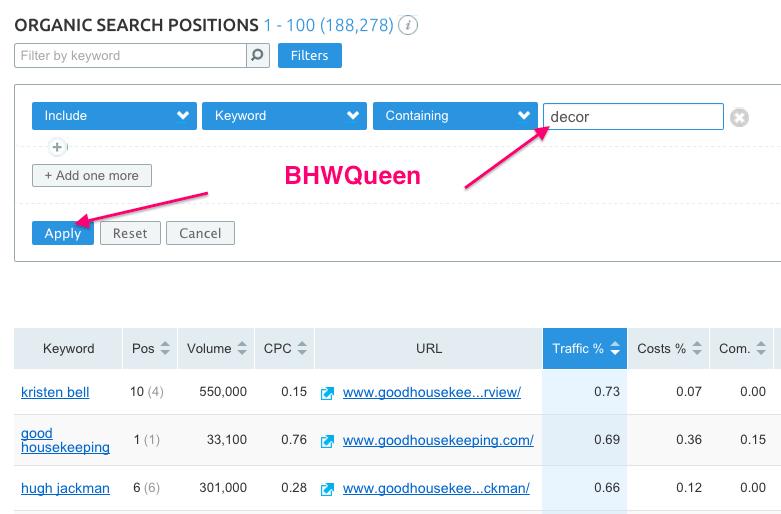The image size is (781, 514).
Task: Click the filter value field containing decor
Action: click(632, 116)
